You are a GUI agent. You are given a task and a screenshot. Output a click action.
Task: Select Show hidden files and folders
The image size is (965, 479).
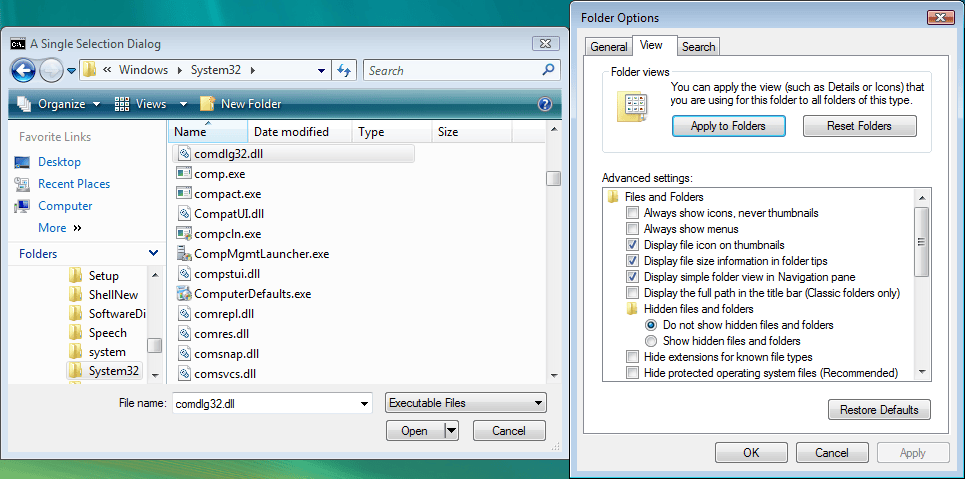(x=651, y=341)
